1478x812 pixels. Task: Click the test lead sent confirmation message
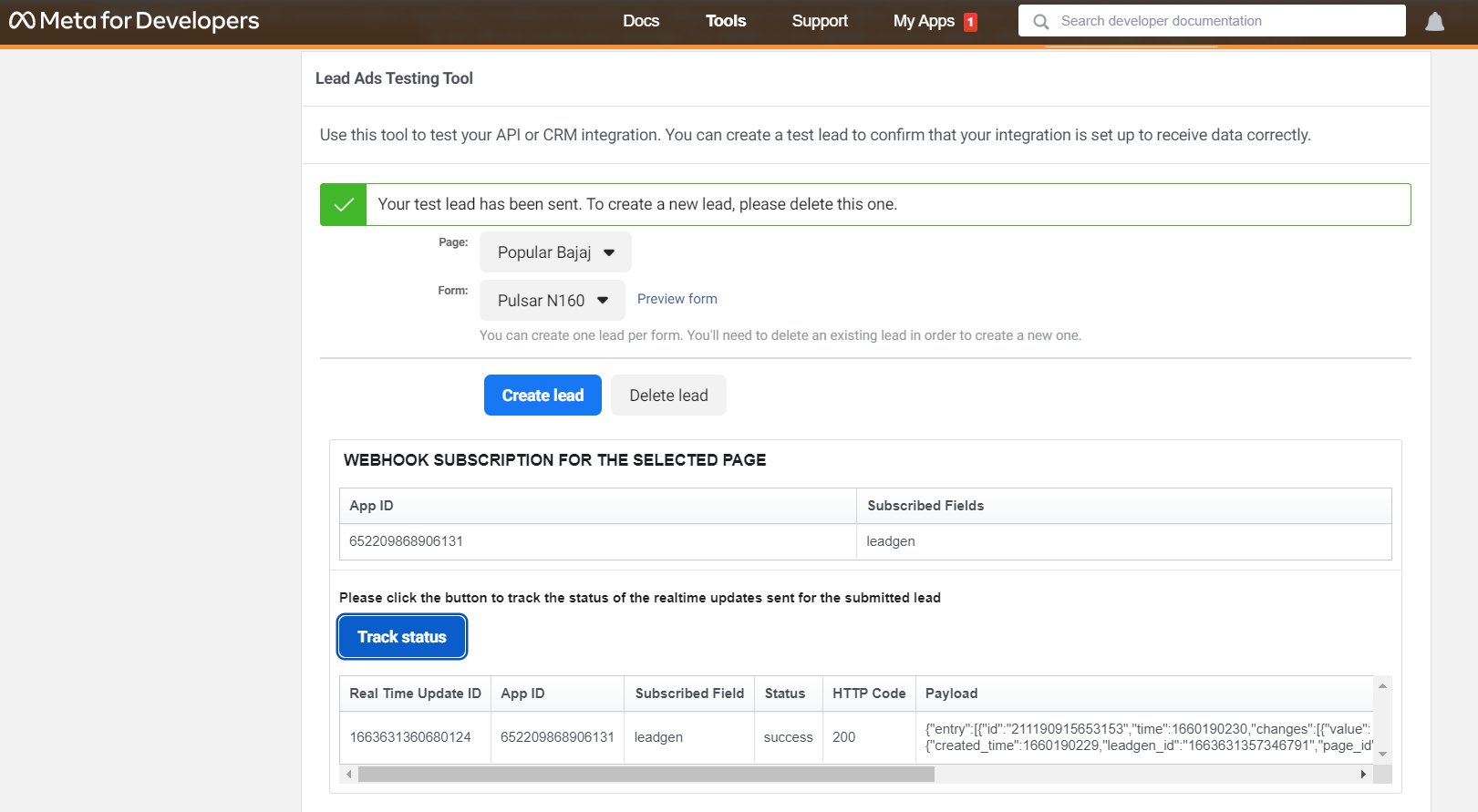637,204
